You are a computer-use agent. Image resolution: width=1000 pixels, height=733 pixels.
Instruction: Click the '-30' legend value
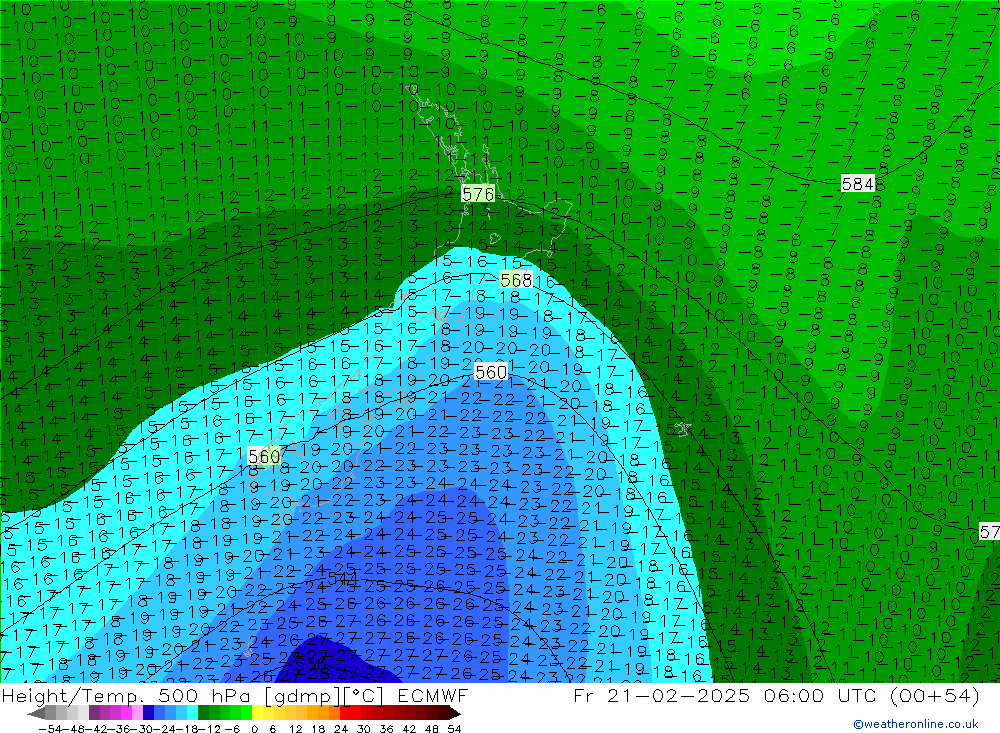142,729
